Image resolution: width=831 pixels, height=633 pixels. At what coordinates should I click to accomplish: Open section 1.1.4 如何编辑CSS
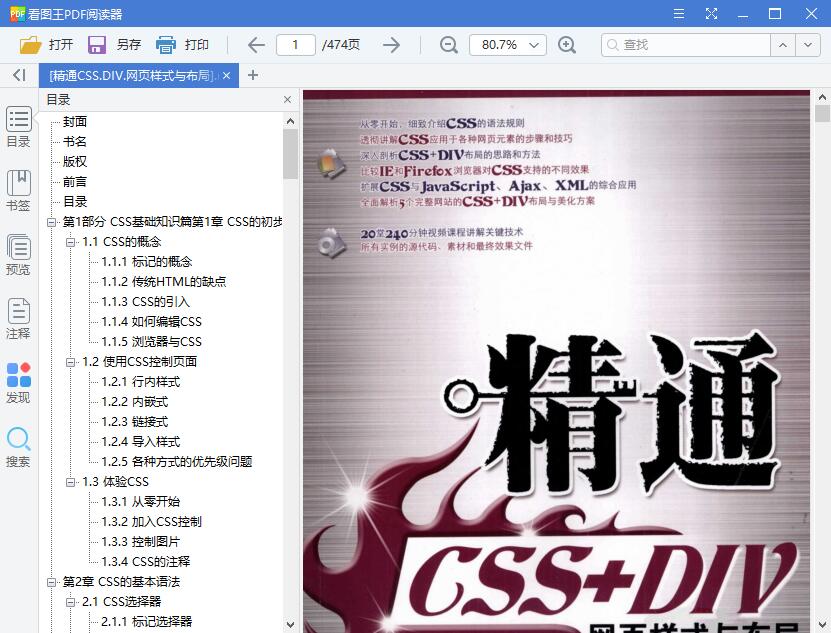coord(152,322)
